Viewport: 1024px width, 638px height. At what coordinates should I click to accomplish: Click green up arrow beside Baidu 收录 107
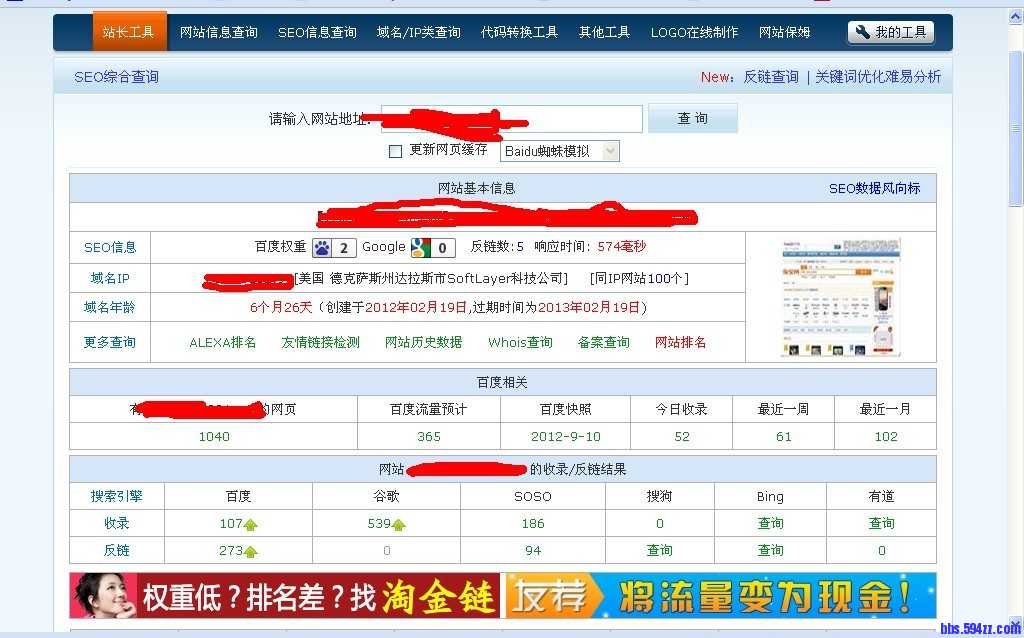point(249,522)
